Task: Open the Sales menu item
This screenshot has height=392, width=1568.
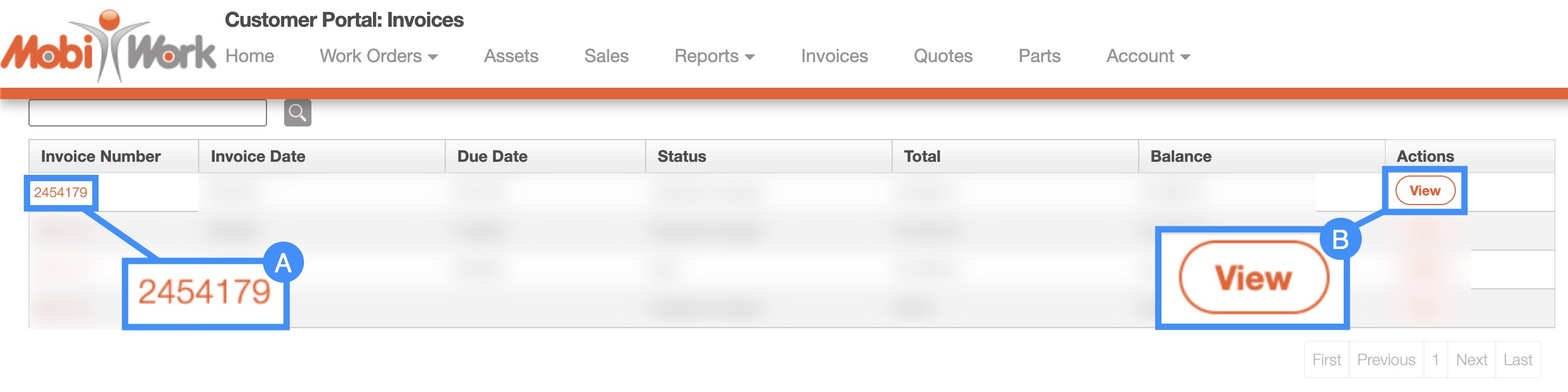Action: tap(606, 56)
